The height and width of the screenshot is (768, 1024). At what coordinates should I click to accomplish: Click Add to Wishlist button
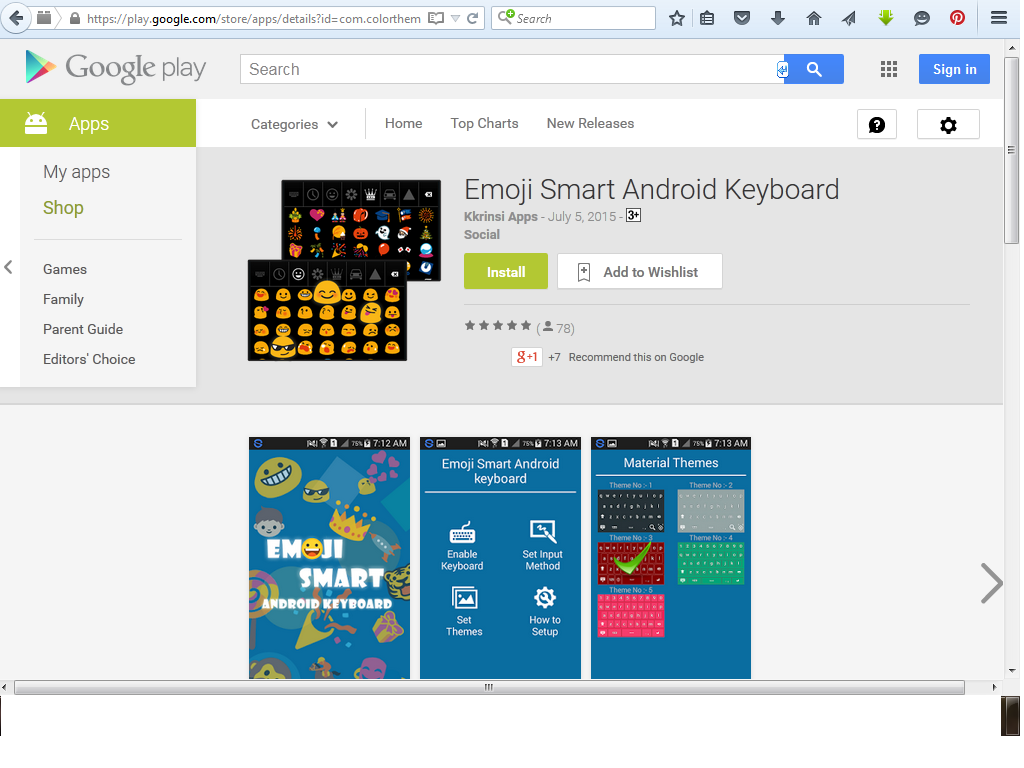click(x=639, y=272)
